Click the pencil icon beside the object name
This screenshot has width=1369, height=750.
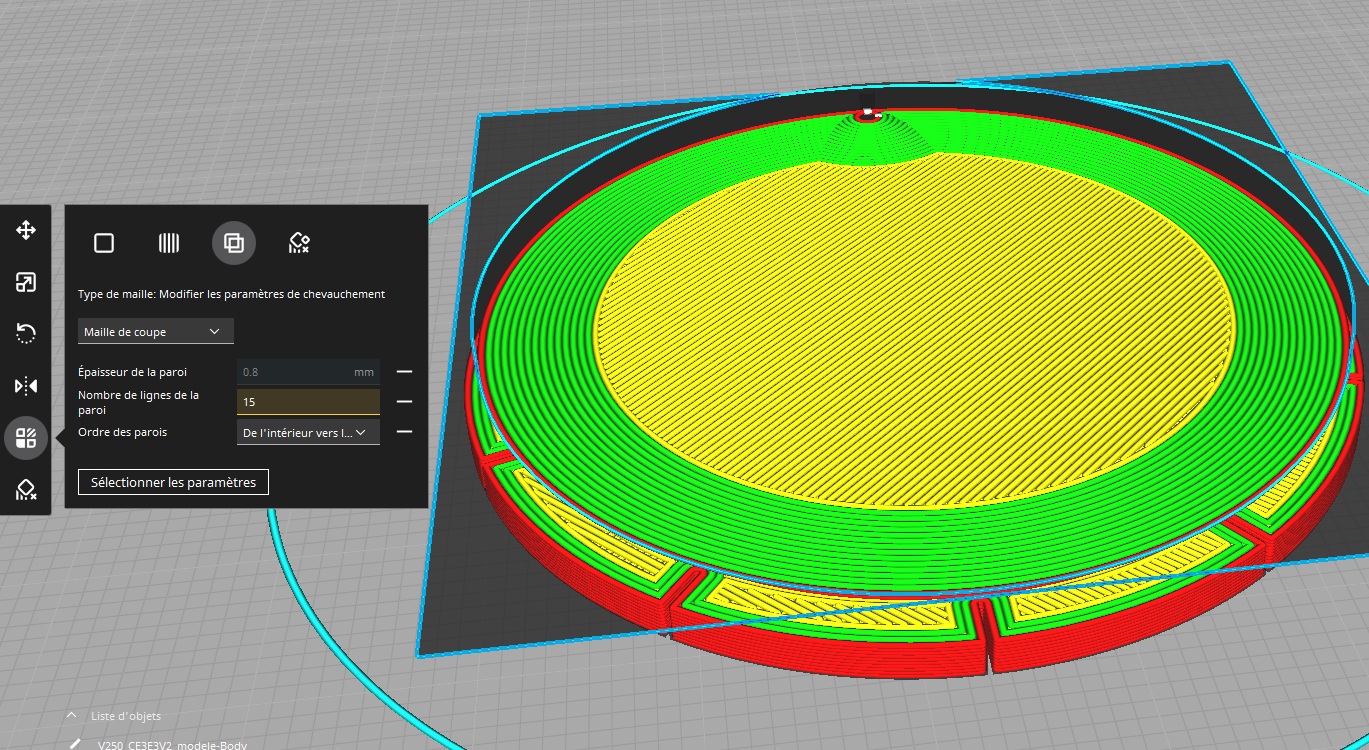point(75,745)
